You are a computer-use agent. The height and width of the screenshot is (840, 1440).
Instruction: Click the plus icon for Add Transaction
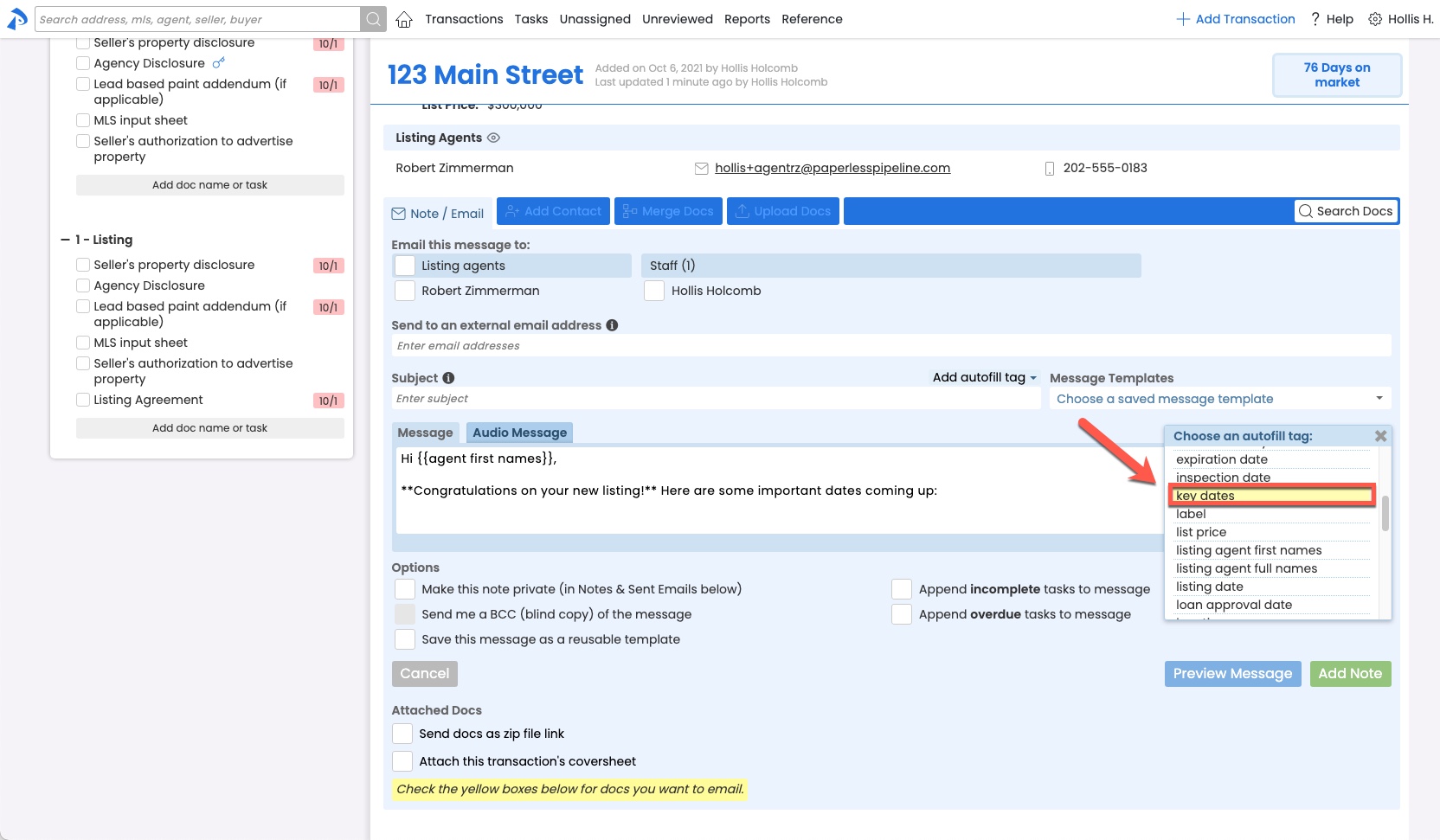(x=1183, y=19)
